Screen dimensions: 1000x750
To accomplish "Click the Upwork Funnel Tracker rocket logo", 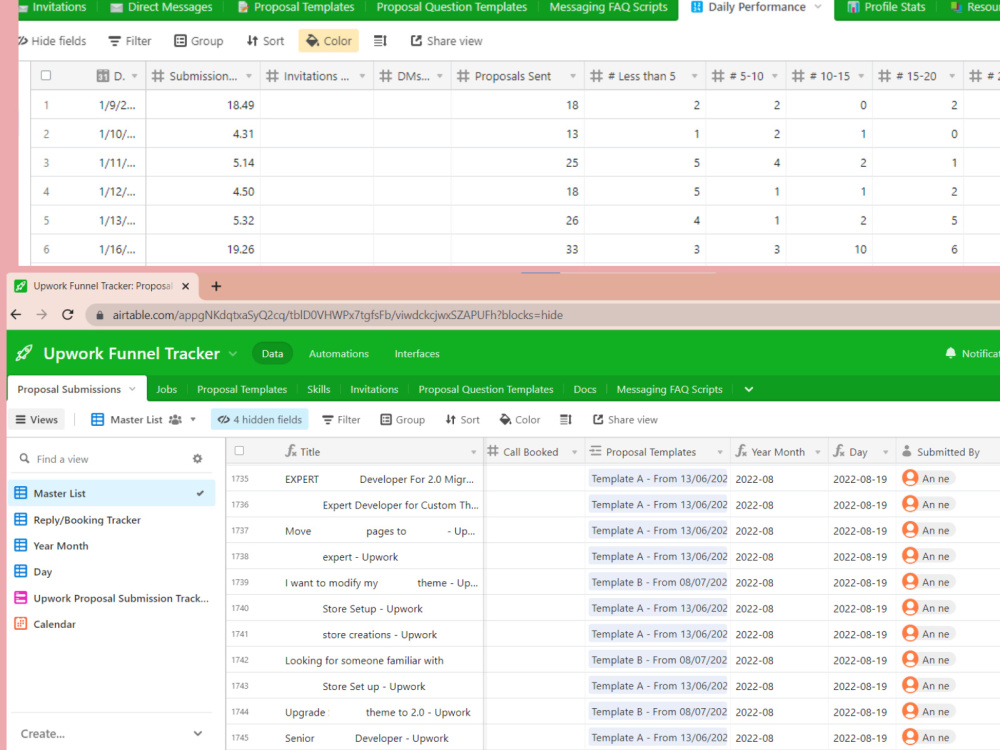I will tap(24, 353).
